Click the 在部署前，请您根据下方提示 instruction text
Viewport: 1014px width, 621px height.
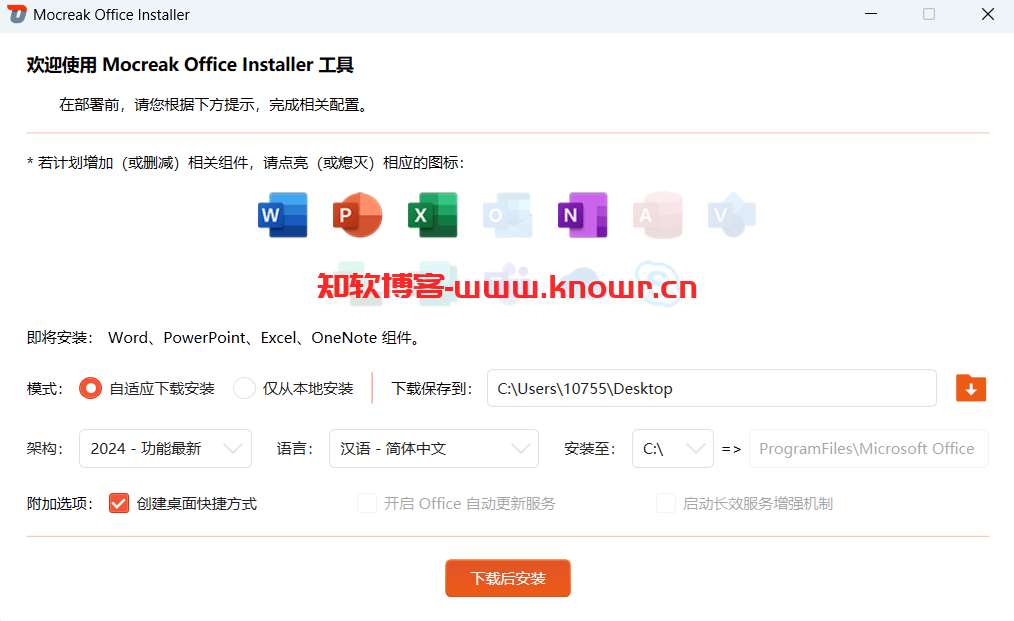click(215, 105)
